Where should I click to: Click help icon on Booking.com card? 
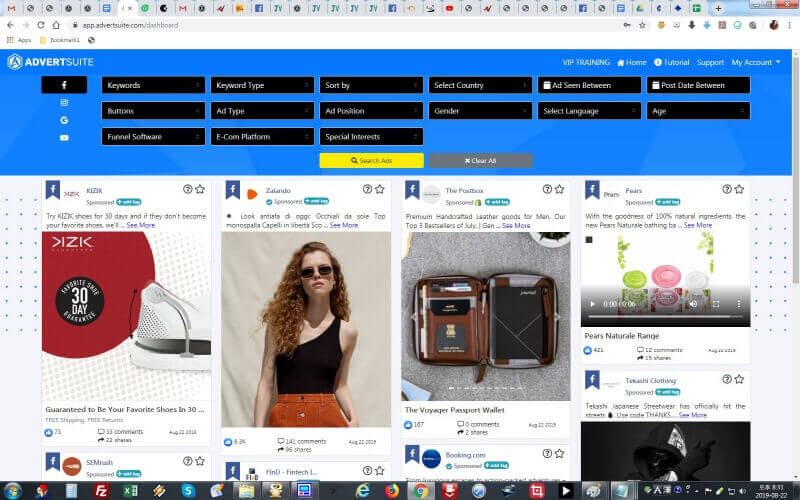coord(547,454)
